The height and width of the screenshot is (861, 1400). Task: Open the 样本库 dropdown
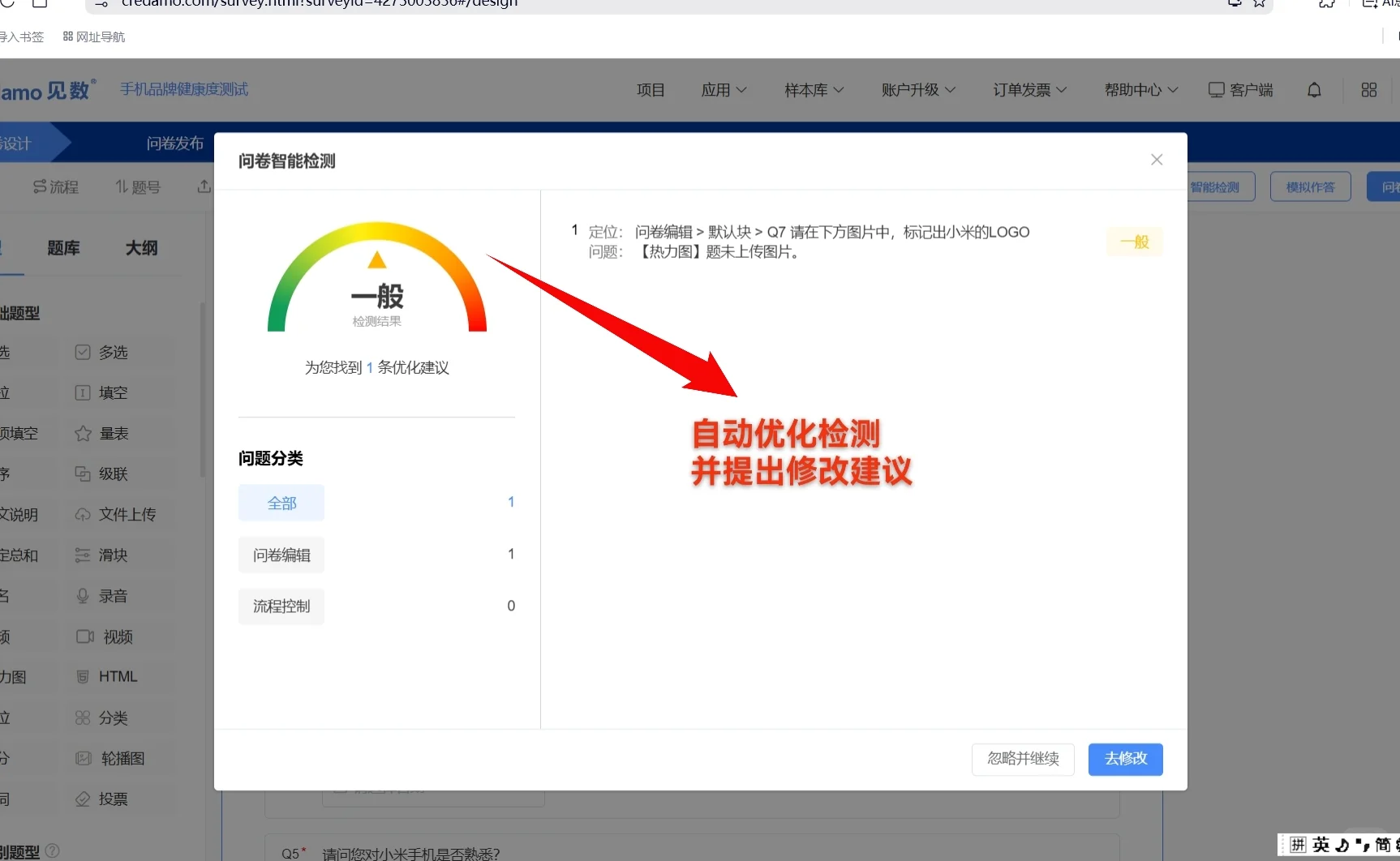813,90
